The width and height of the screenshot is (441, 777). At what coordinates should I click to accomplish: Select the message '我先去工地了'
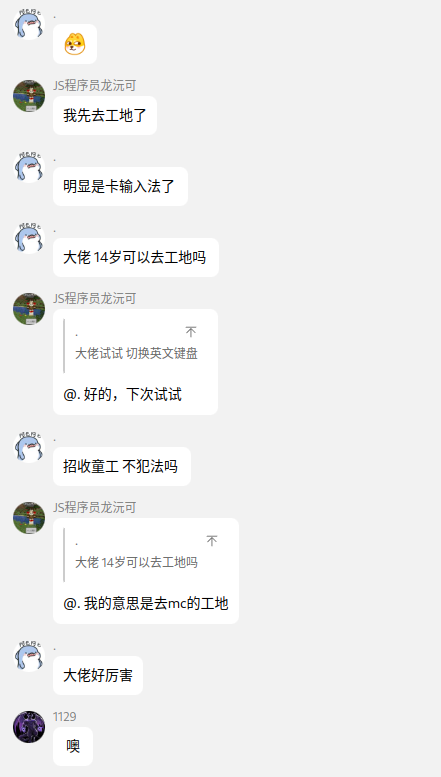[105, 115]
